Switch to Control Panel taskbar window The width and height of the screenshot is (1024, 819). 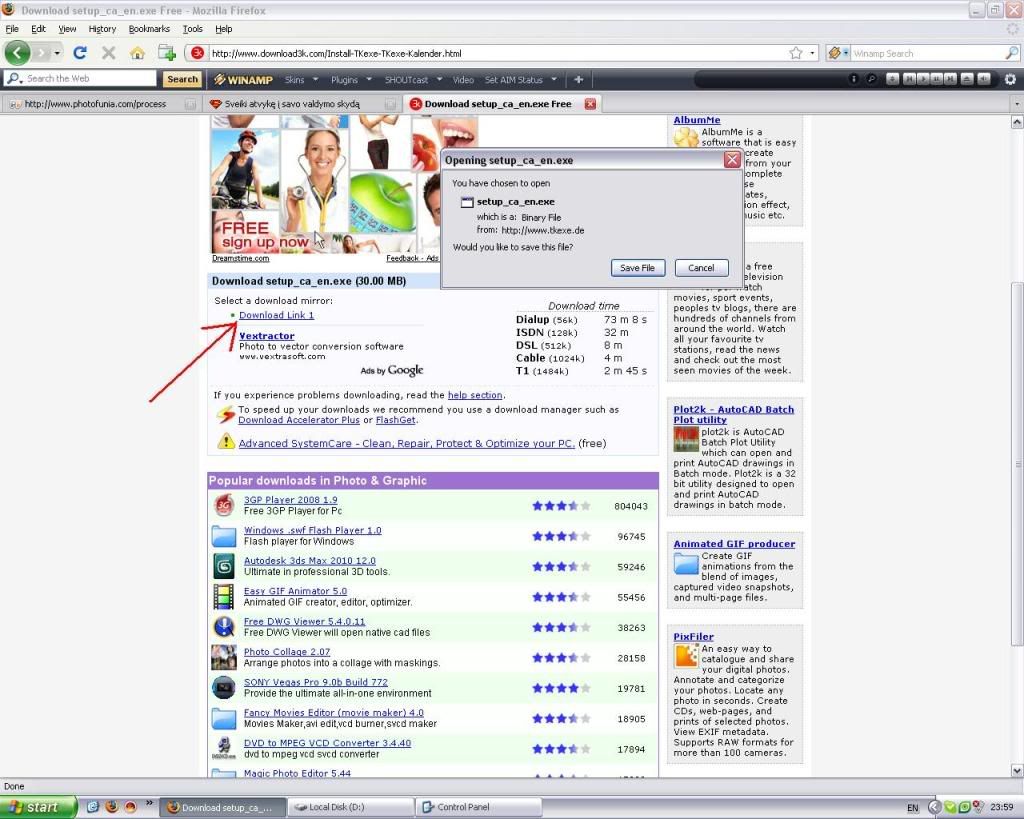(478, 807)
